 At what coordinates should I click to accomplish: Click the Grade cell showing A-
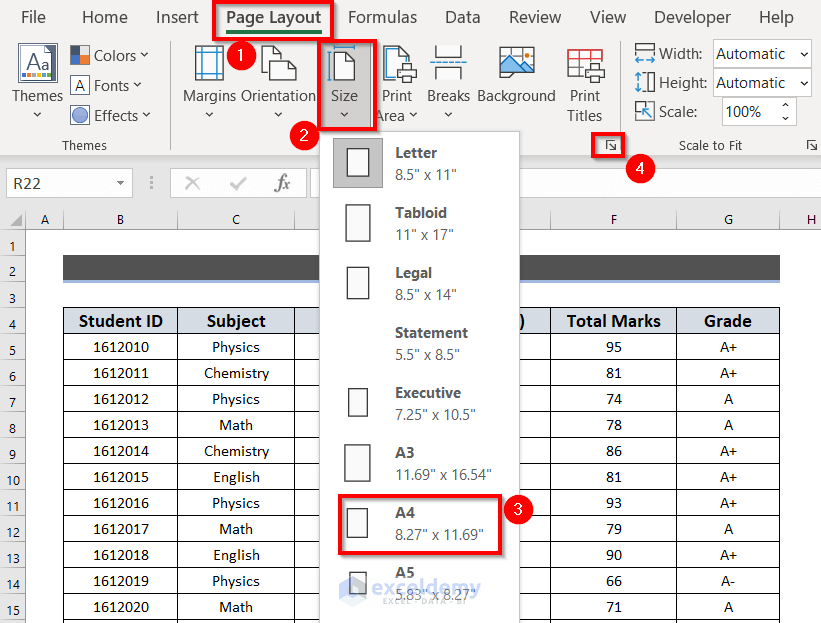[x=728, y=581]
